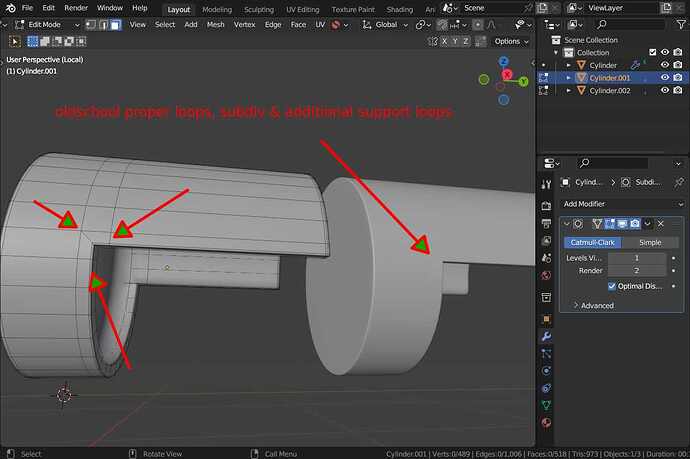Image resolution: width=690 pixels, height=459 pixels.
Task: Switch to the Shading workspace tab
Action: 400,9
